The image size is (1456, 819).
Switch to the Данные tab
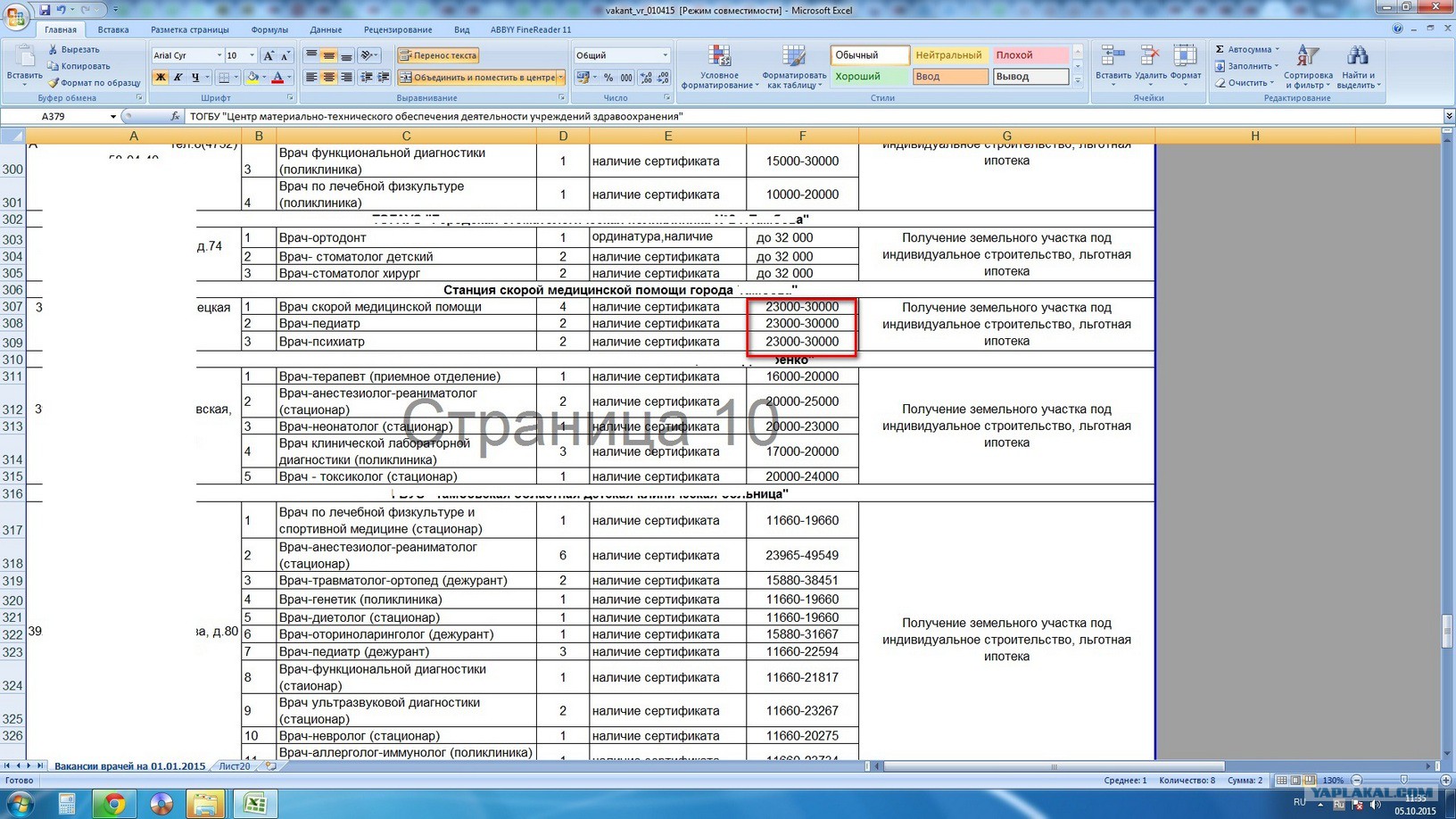326,29
